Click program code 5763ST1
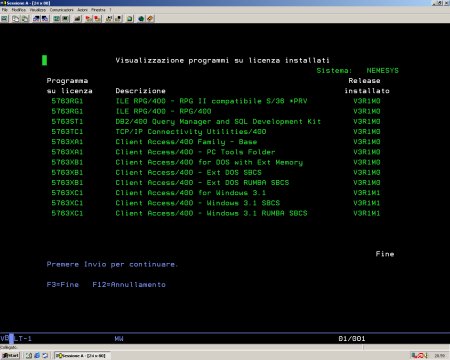 [x=67, y=121]
